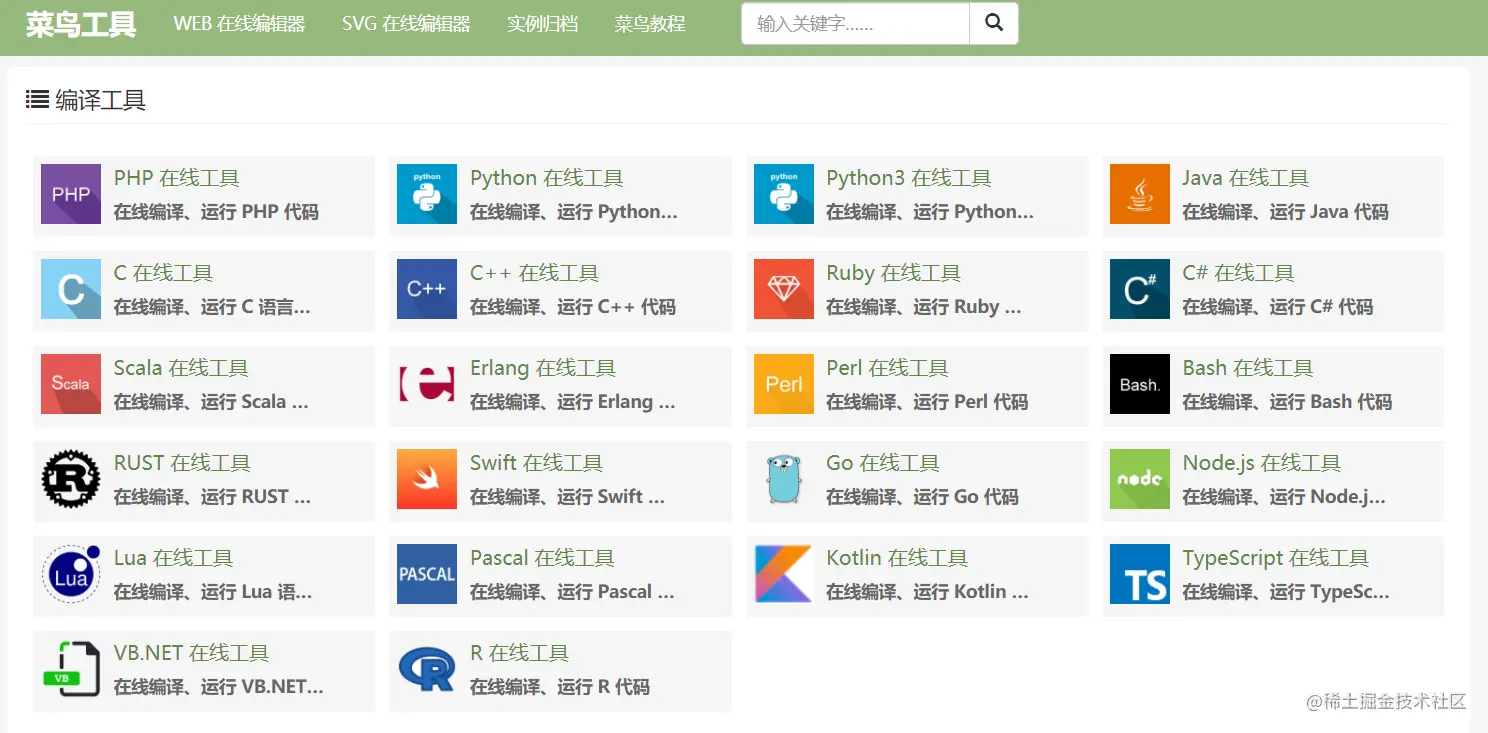Image resolution: width=1488 pixels, height=733 pixels.
Task: Click the black Bash icon
Action: tap(1140, 384)
